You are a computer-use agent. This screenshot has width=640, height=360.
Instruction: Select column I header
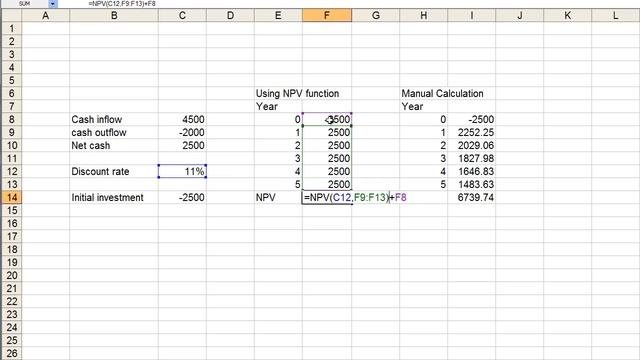(x=471, y=16)
